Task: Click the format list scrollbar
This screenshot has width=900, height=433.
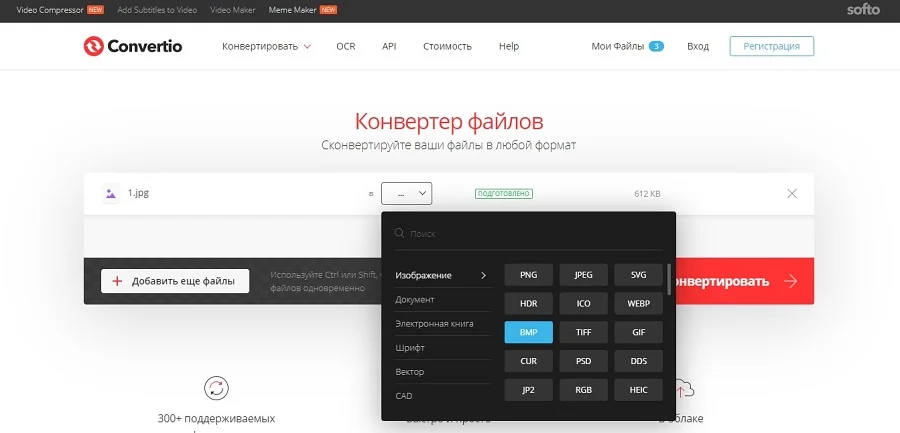Action: (x=669, y=279)
